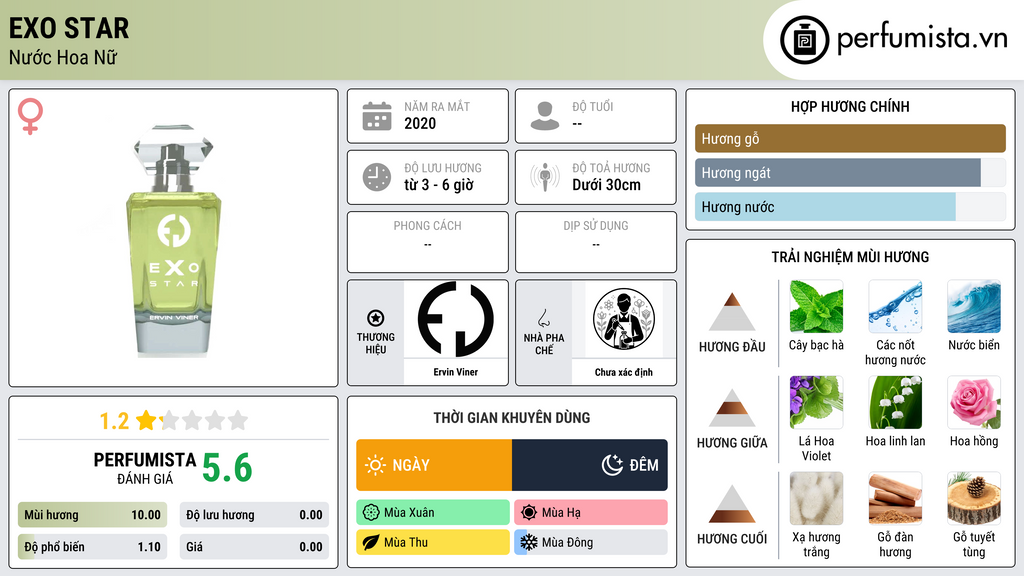
Task: Click the Hương ngát accord bar
Action: pos(850,173)
